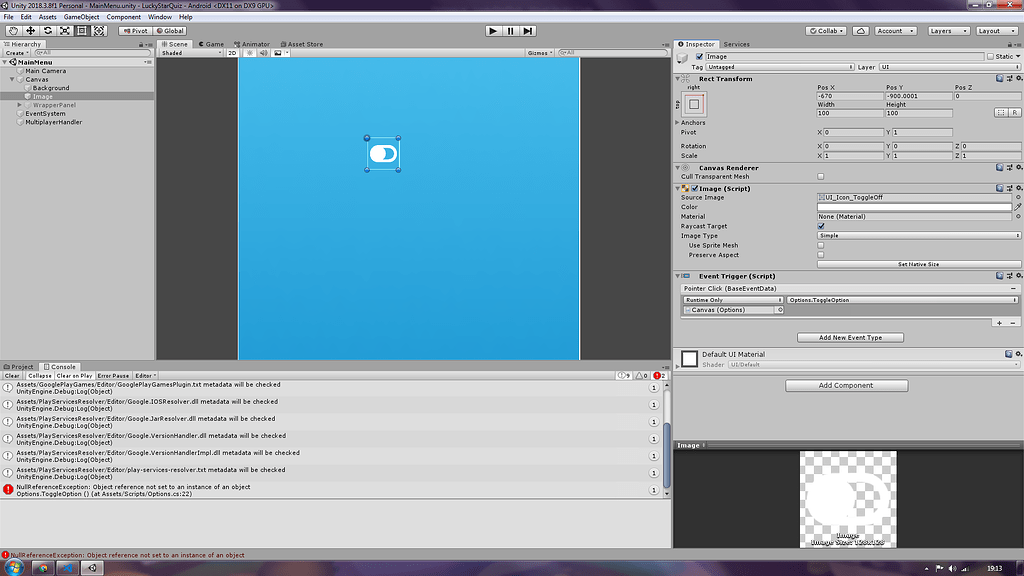
Task: Select the Rect Transform tool
Action: 82,30
